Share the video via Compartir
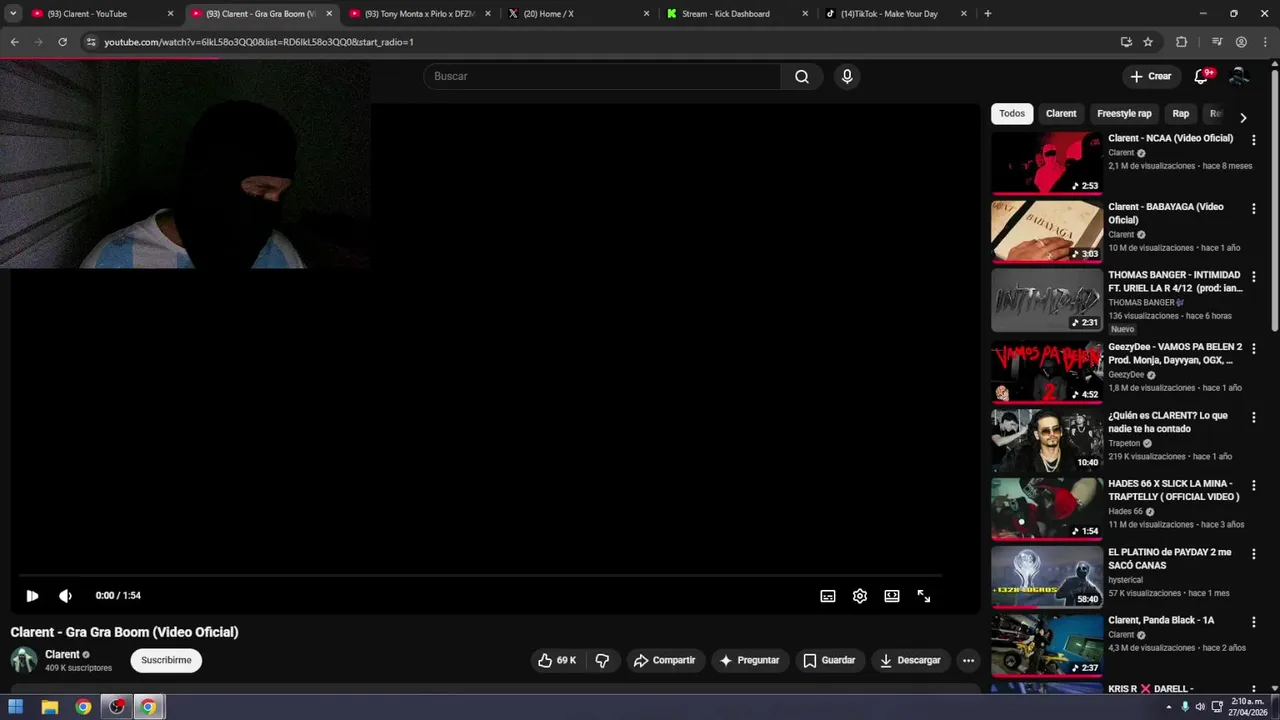 click(x=665, y=660)
